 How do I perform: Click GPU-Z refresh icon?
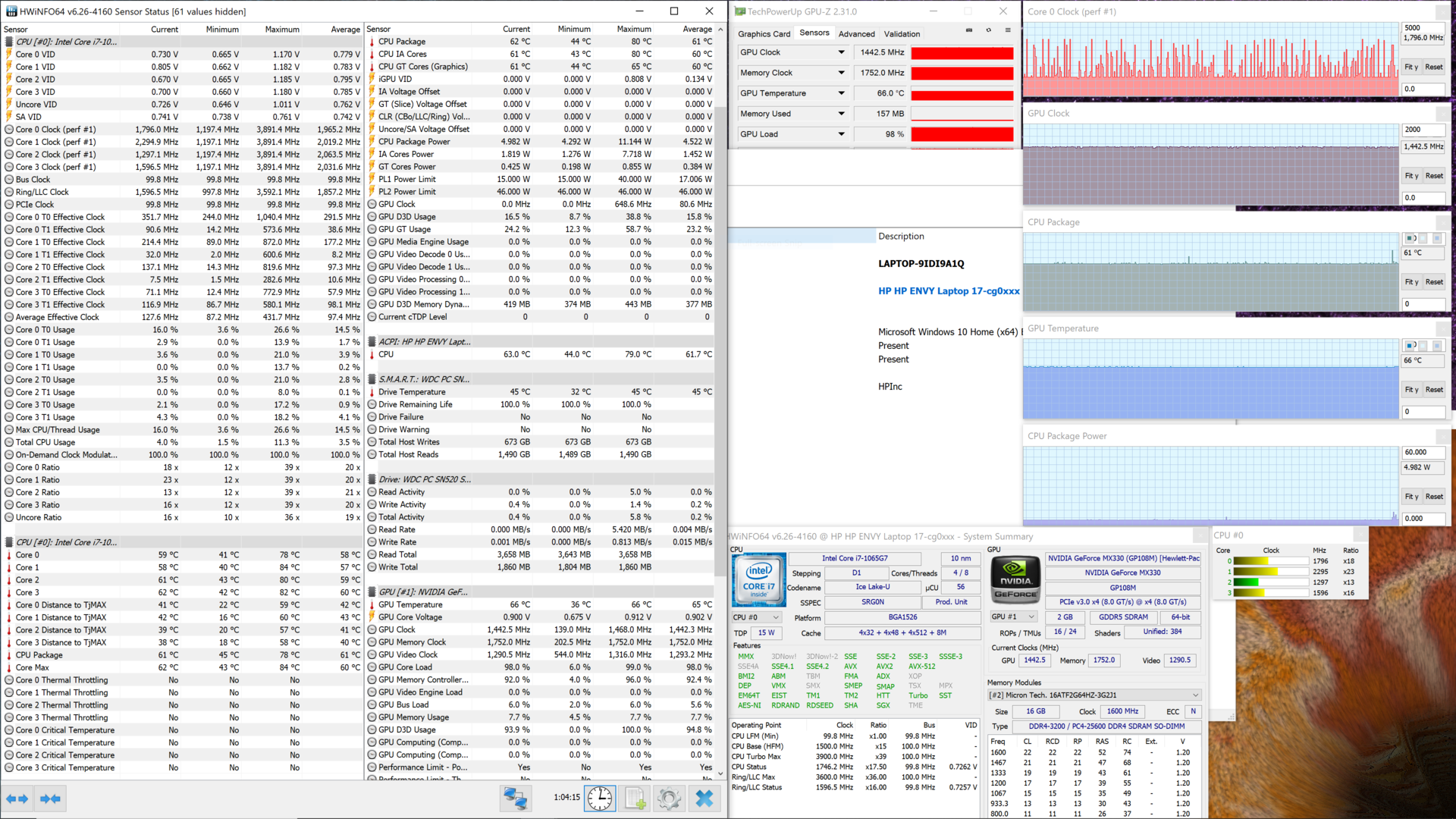(x=988, y=30)
